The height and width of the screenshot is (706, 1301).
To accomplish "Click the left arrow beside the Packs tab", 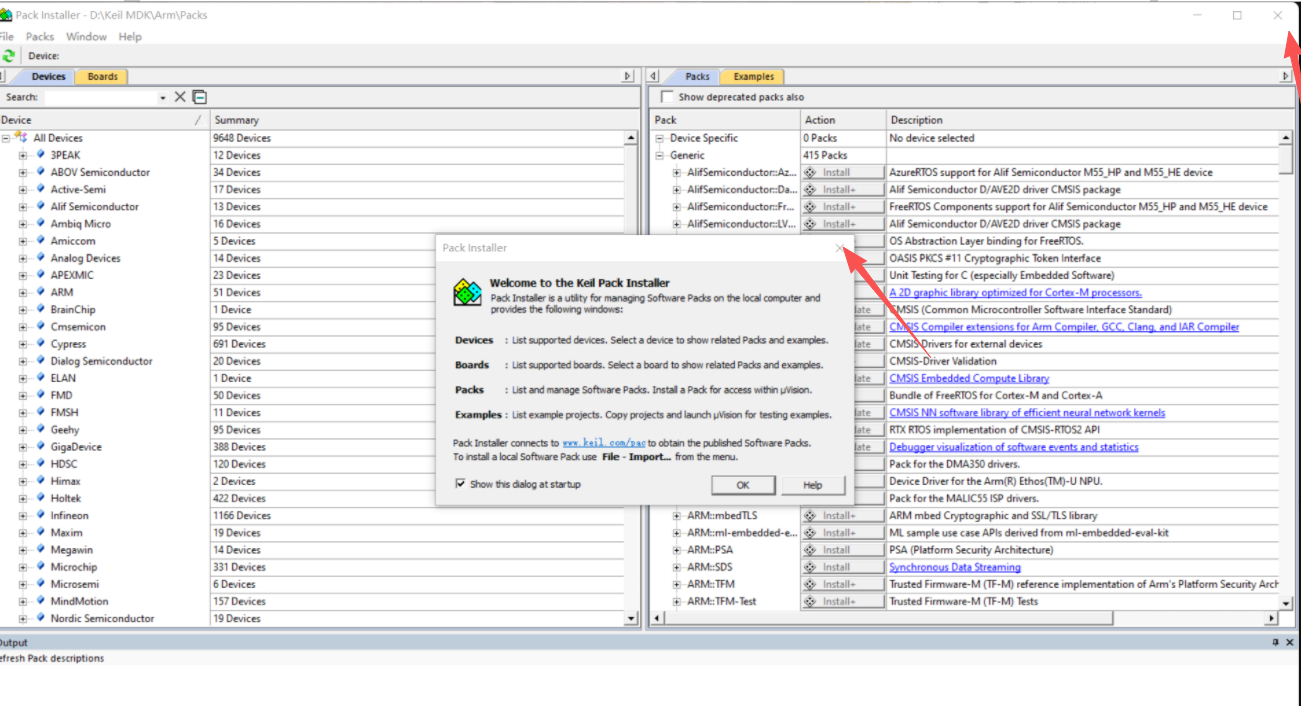I will click(x=652, y=76).
